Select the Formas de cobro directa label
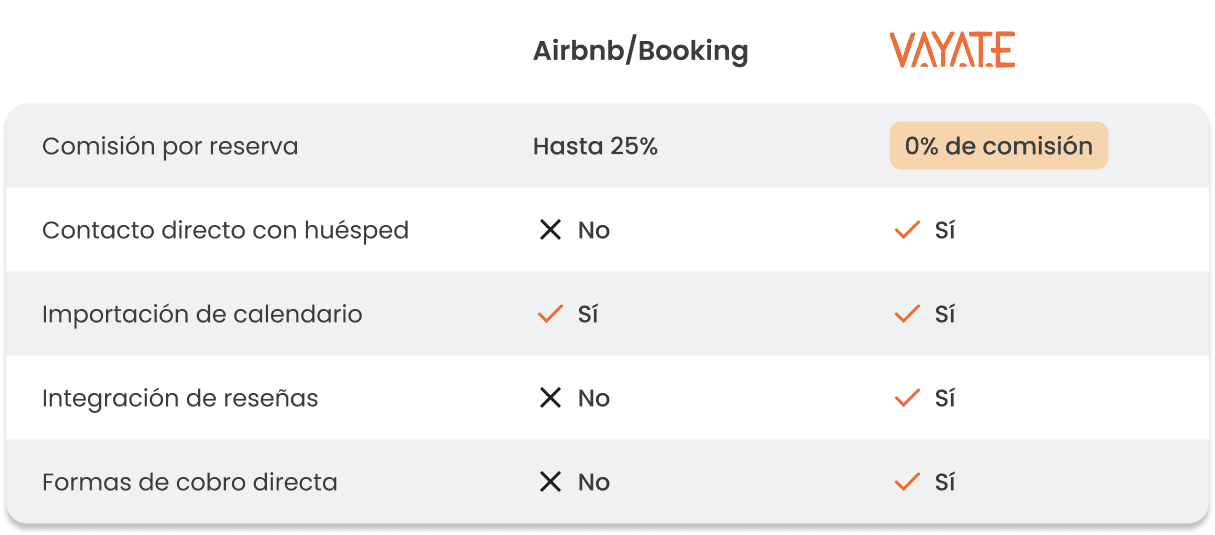This screenshot has width=1215, height=535. [x=190, y=482]
